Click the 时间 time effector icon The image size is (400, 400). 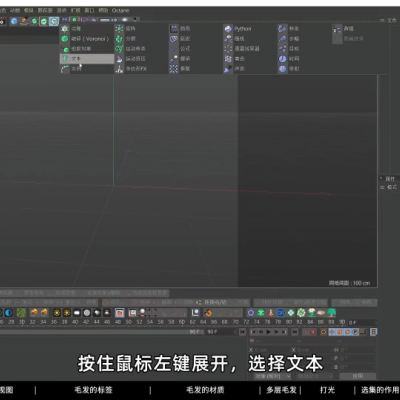click(x=283, y=59)
